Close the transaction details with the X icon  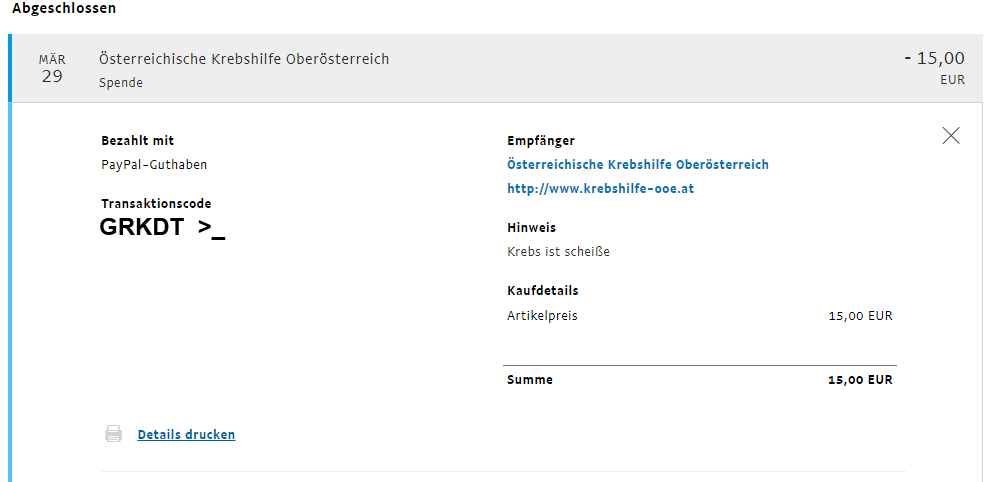[951, 136]
